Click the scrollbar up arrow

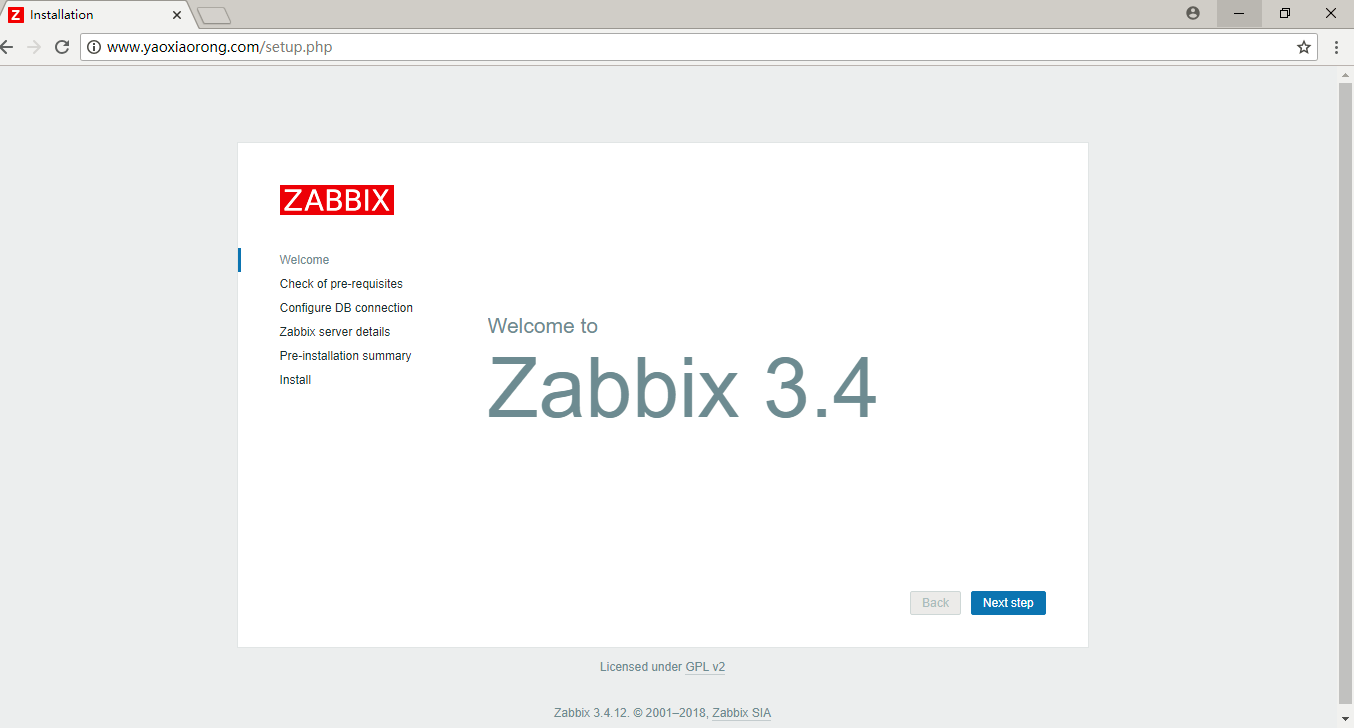tap(1345, 74)
